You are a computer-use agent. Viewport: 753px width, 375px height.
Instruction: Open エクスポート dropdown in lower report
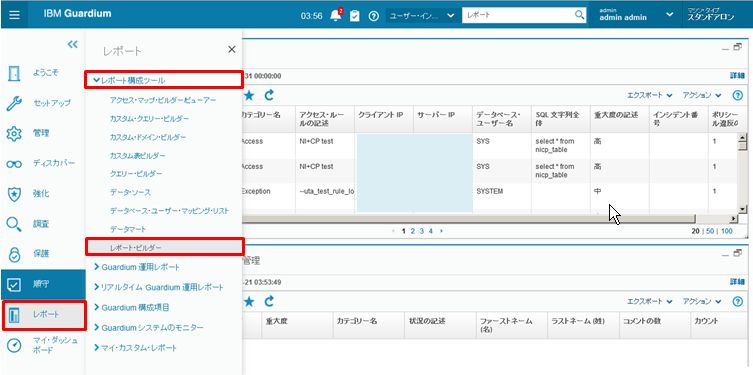[x=650, y=302]
